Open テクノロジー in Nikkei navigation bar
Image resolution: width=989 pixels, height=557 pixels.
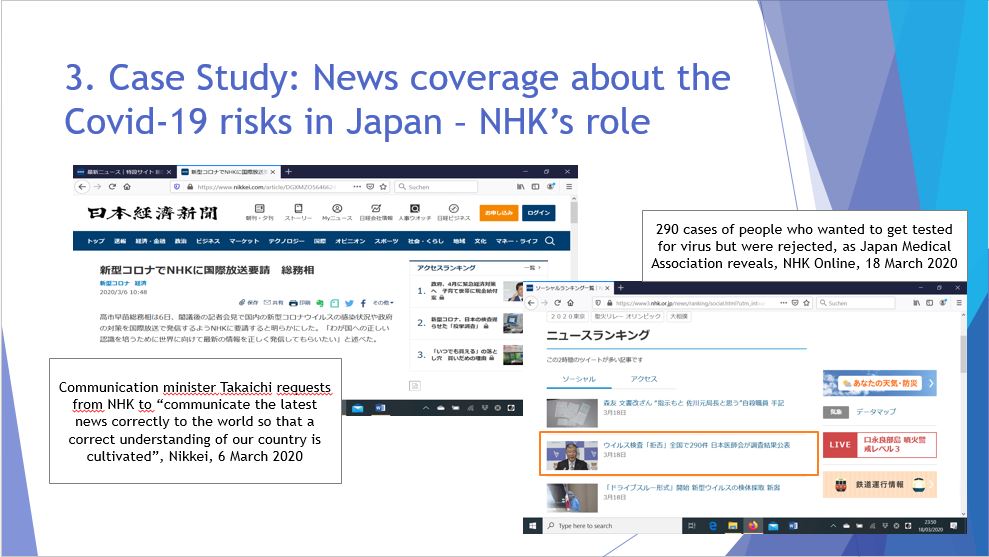[x=286, y=241]
